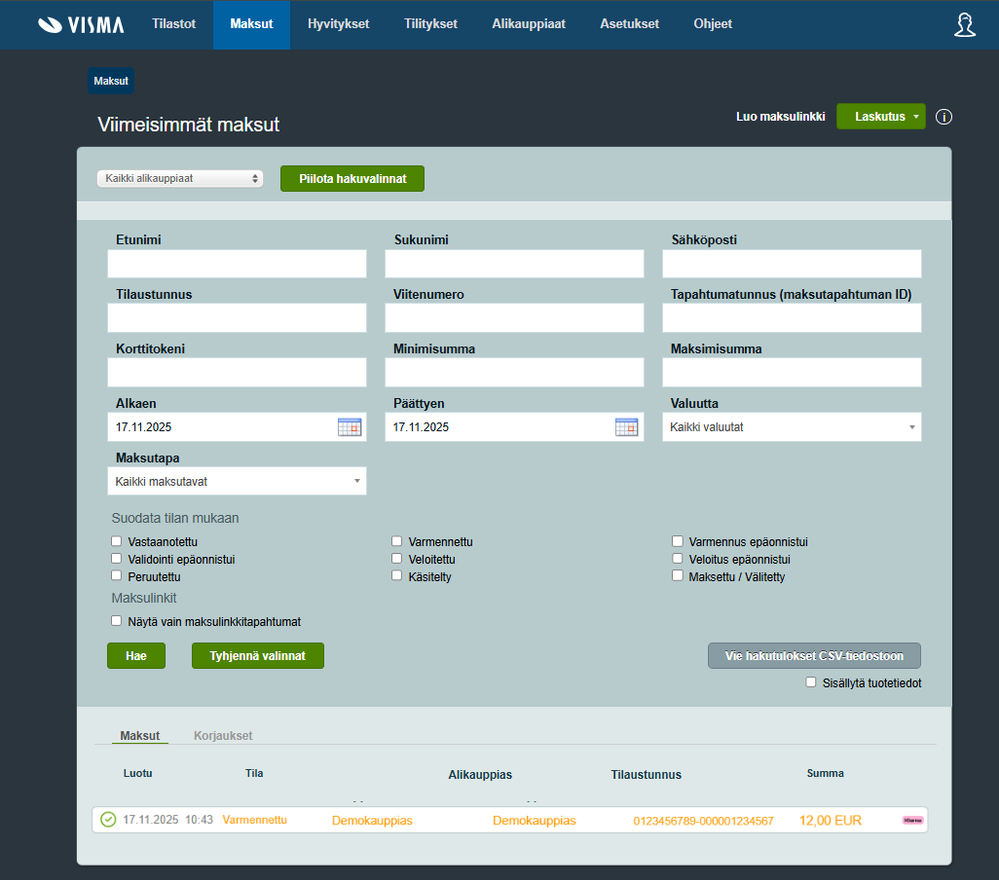Toggle Maksettu / Välitetty checkbox
The width and height of the screenshot is (999, 880).
tap(677, 576)
